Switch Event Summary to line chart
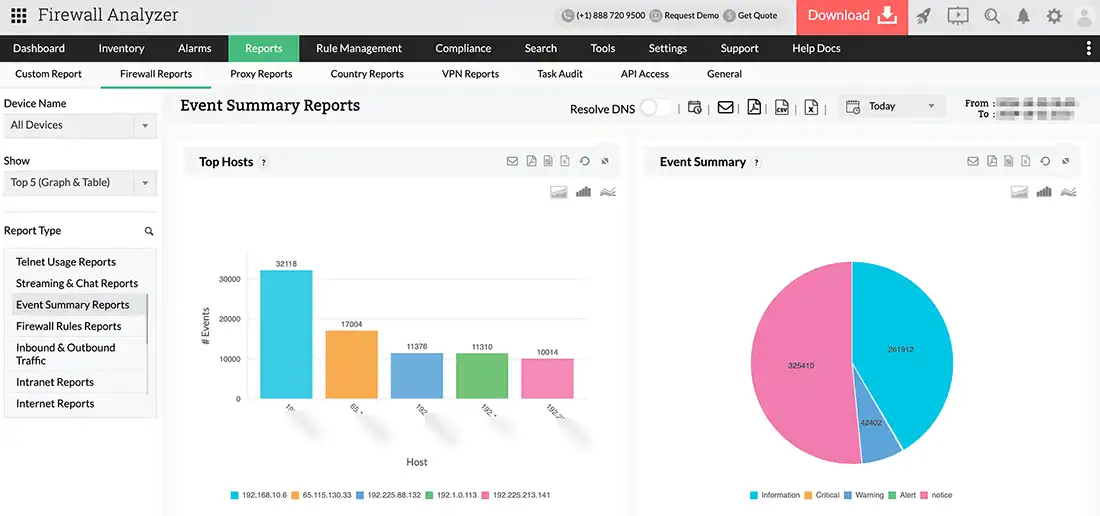This screenshot has height=516, width=1100. coord(1069,192)
